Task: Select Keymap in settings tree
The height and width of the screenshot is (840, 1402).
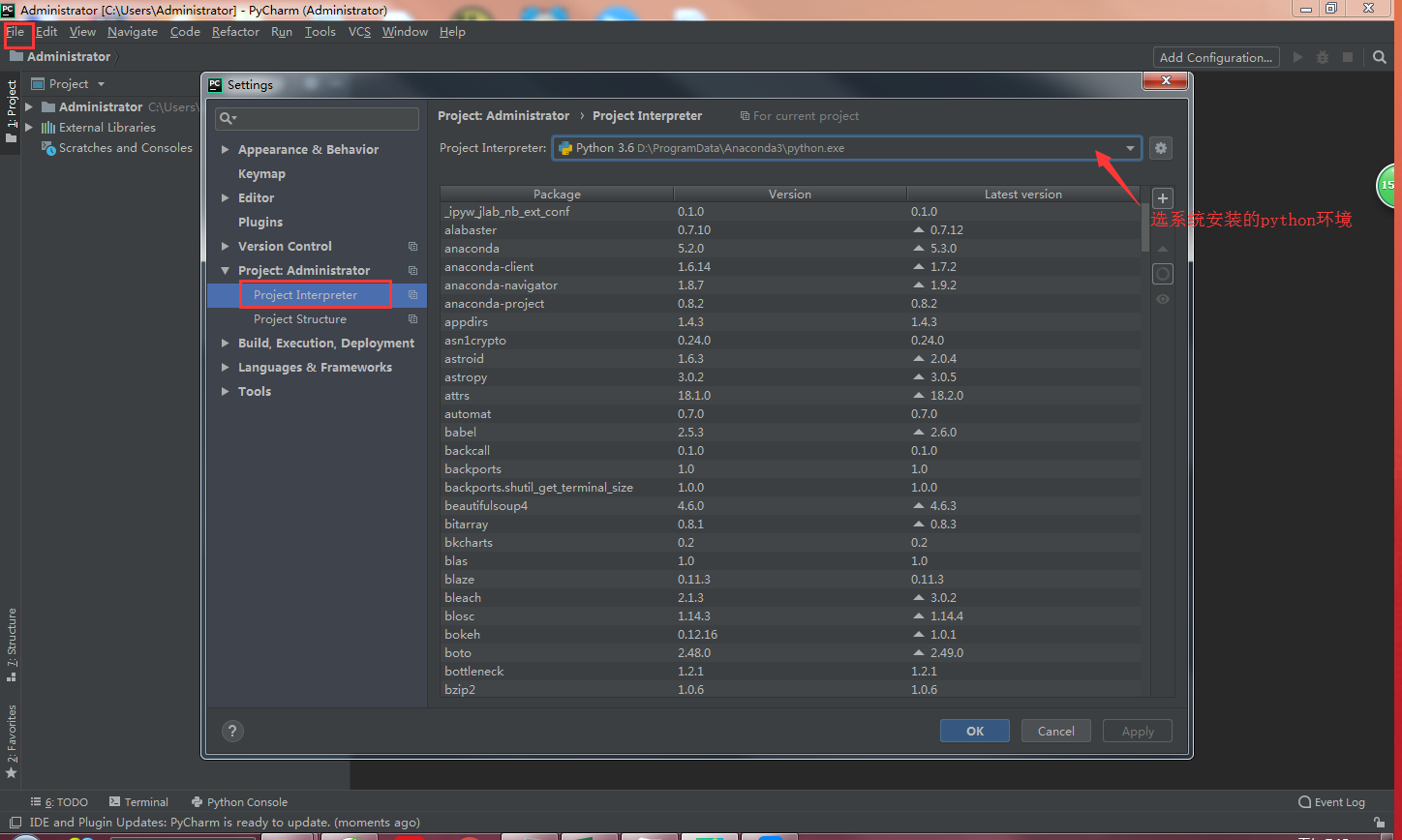Action: pyautogui.click(x=261, y=173)
